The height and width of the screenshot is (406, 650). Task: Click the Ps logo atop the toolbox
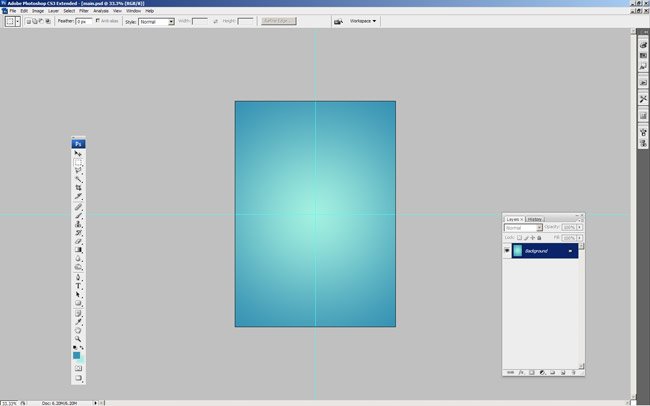coord(78,144)
